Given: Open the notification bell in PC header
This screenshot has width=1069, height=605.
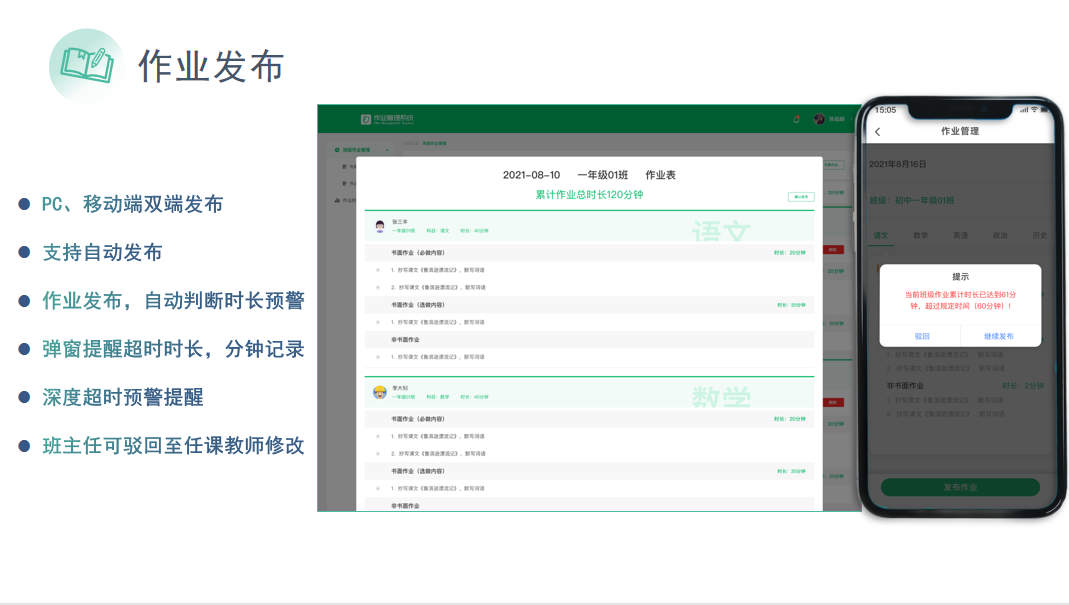Looking at the screenshot, I should tap(796, 119).
